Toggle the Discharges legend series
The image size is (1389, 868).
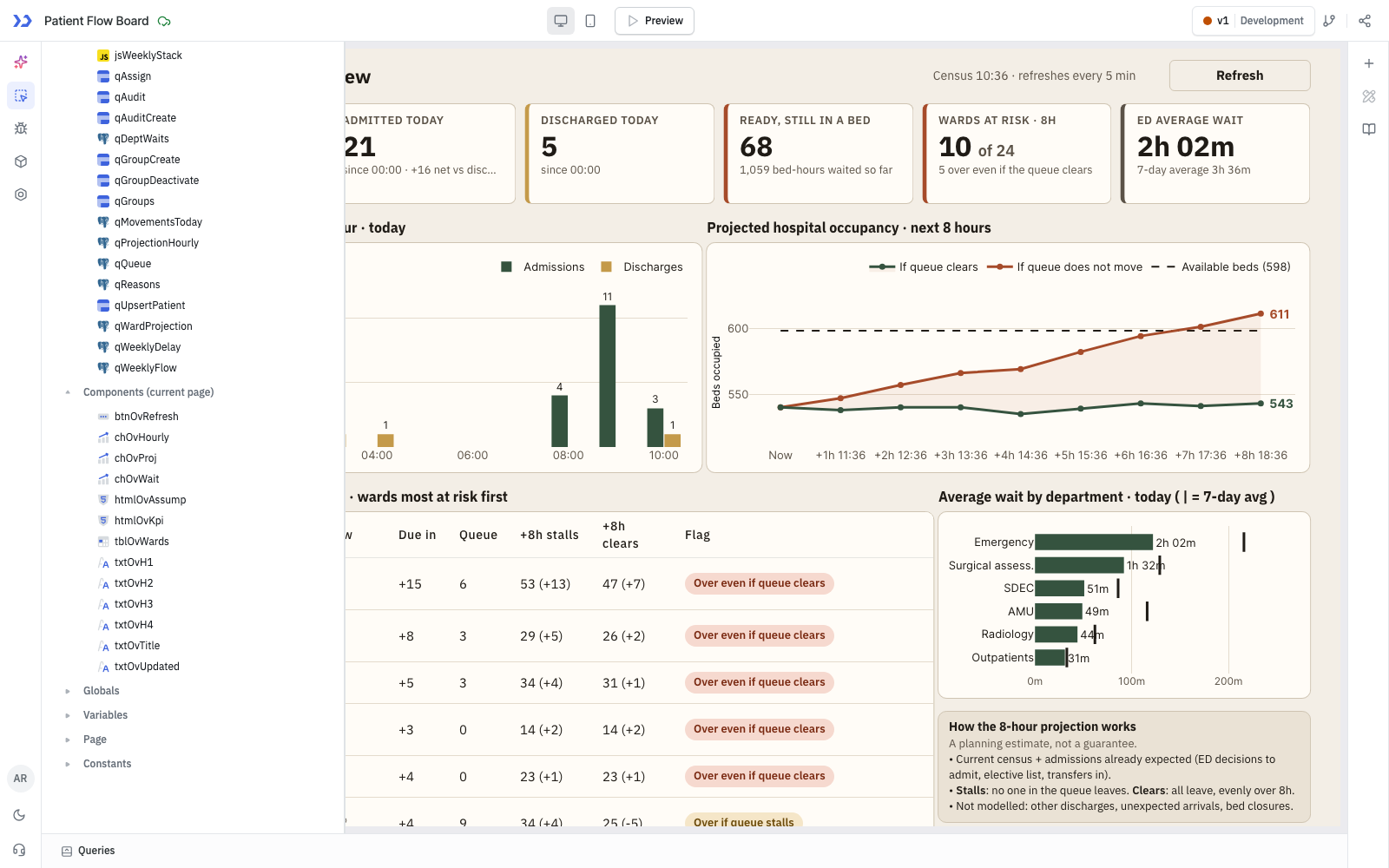(x=642, y=267)
